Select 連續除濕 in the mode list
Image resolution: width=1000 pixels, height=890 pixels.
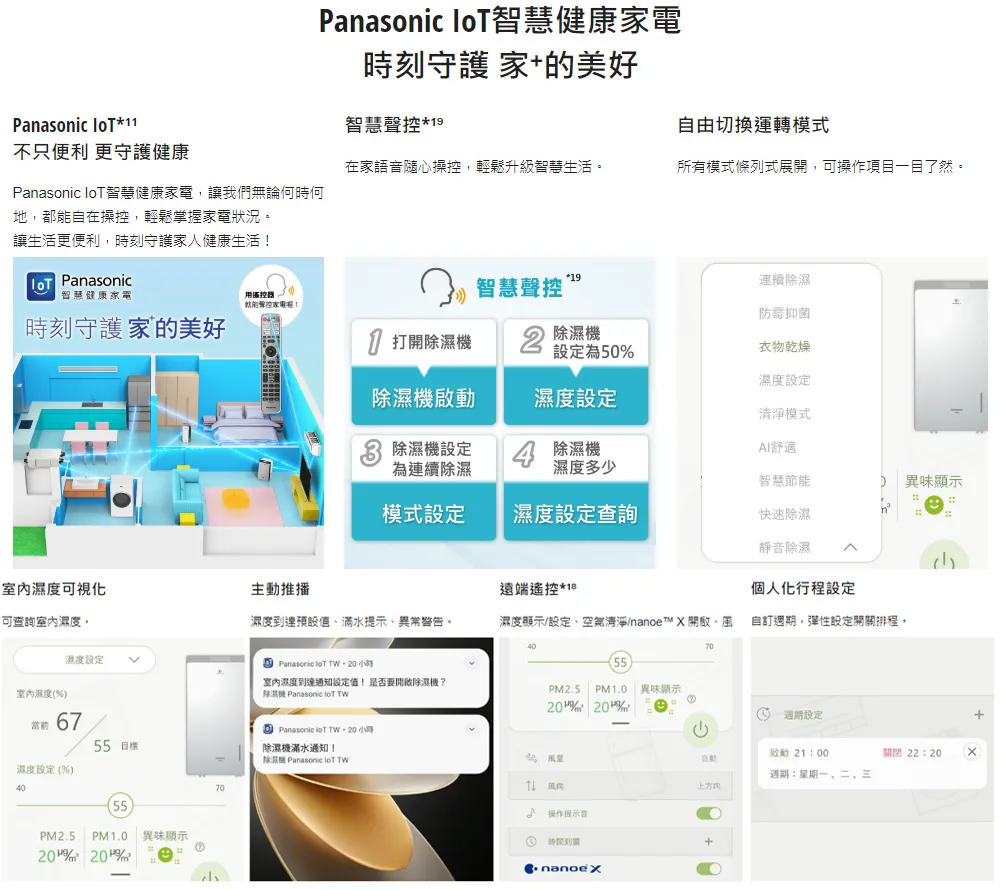tap(784, 280)
